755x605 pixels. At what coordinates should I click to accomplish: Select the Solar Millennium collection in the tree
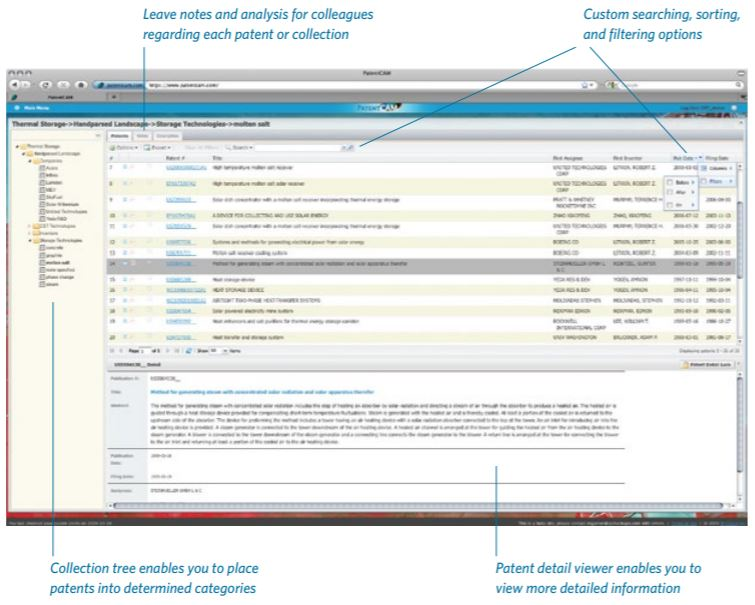[x=59, y=204]
